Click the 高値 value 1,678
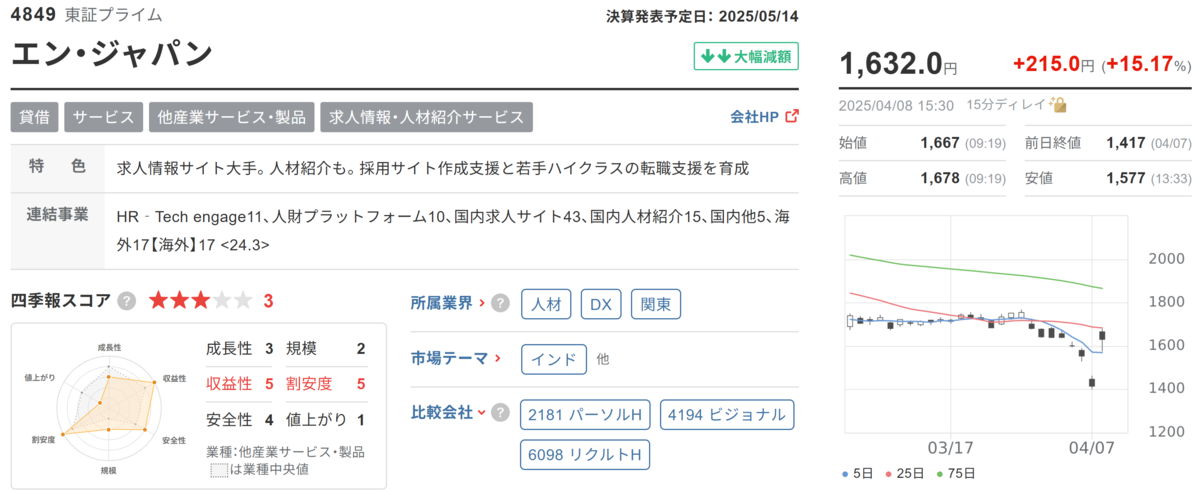 pos(940,178)
